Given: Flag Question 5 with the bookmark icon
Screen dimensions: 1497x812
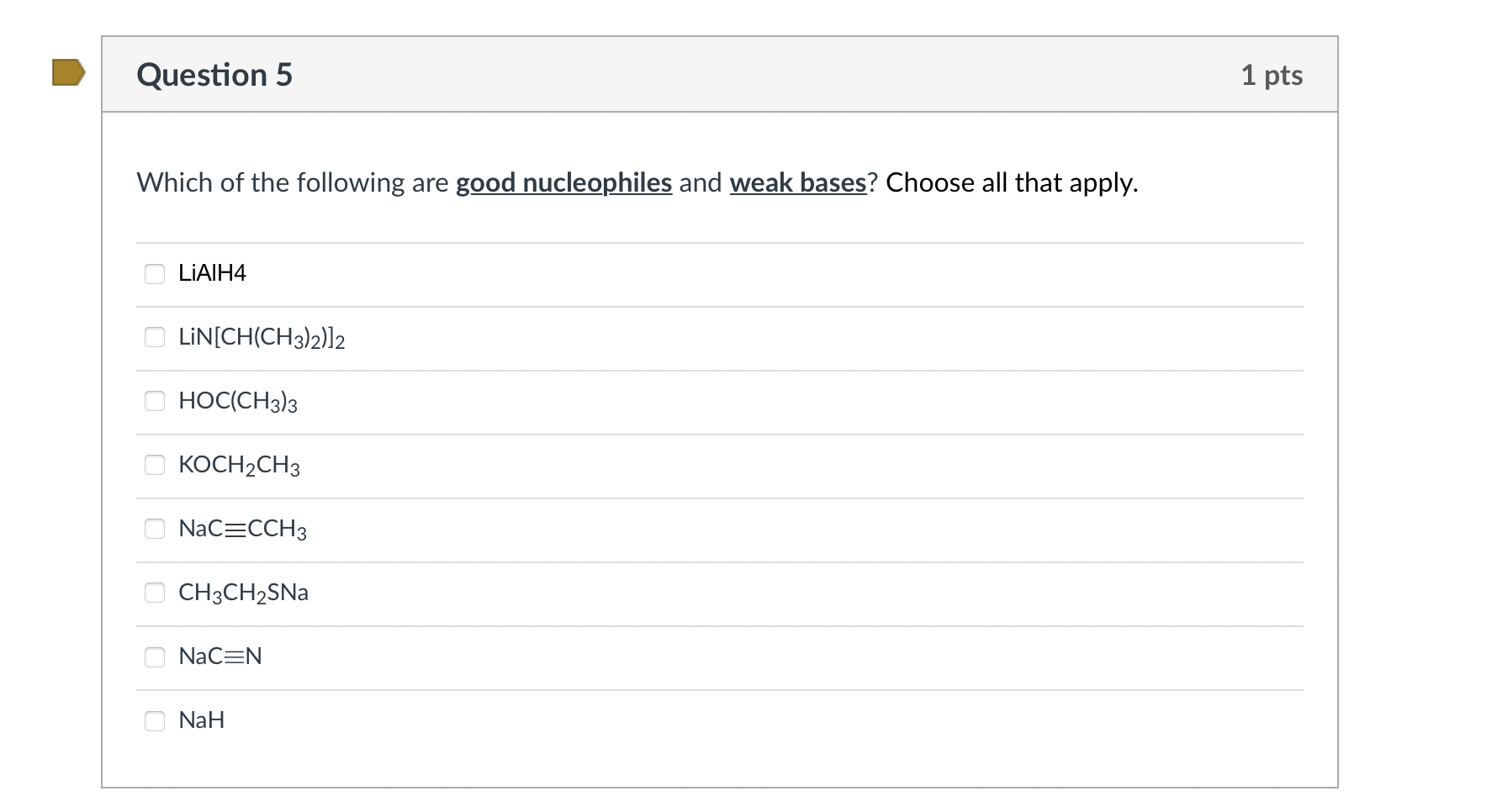Looking at the screenshot, I should coord(68,72).
